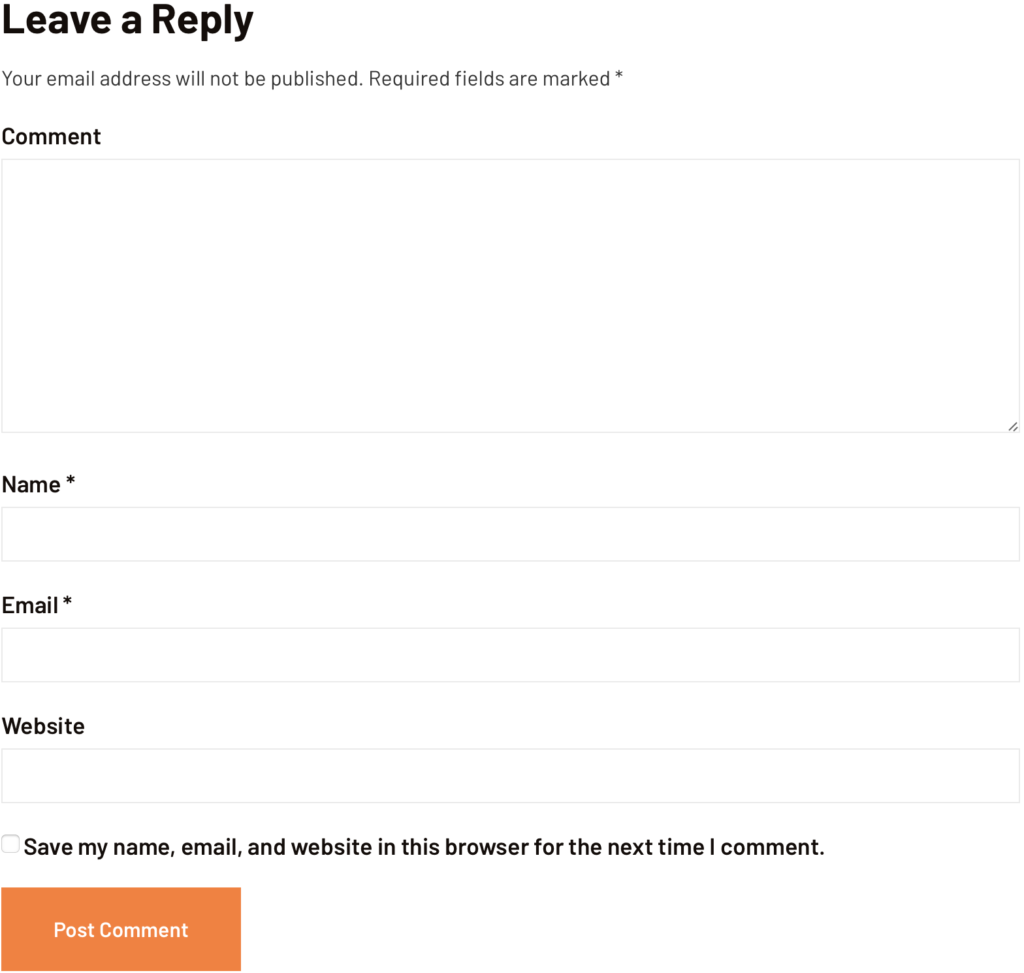Click the Comment field label

point(51,137)
